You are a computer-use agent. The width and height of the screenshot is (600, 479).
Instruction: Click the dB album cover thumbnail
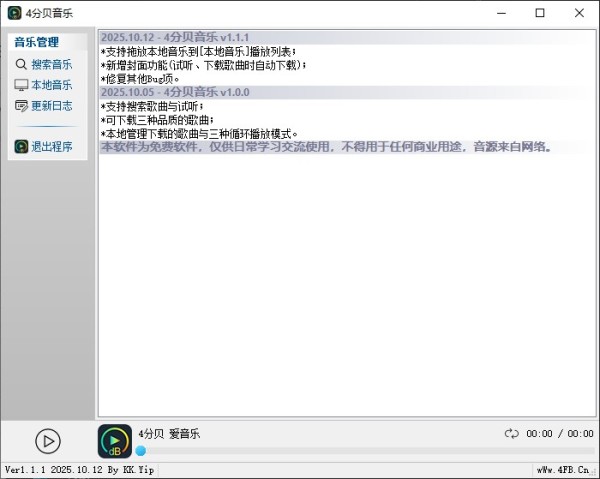(115, 441)
